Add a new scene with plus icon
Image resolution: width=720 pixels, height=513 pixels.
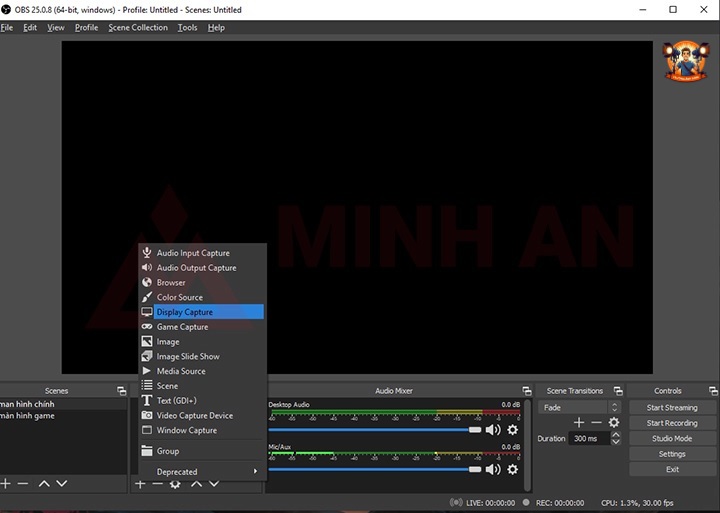coord(5,484)
